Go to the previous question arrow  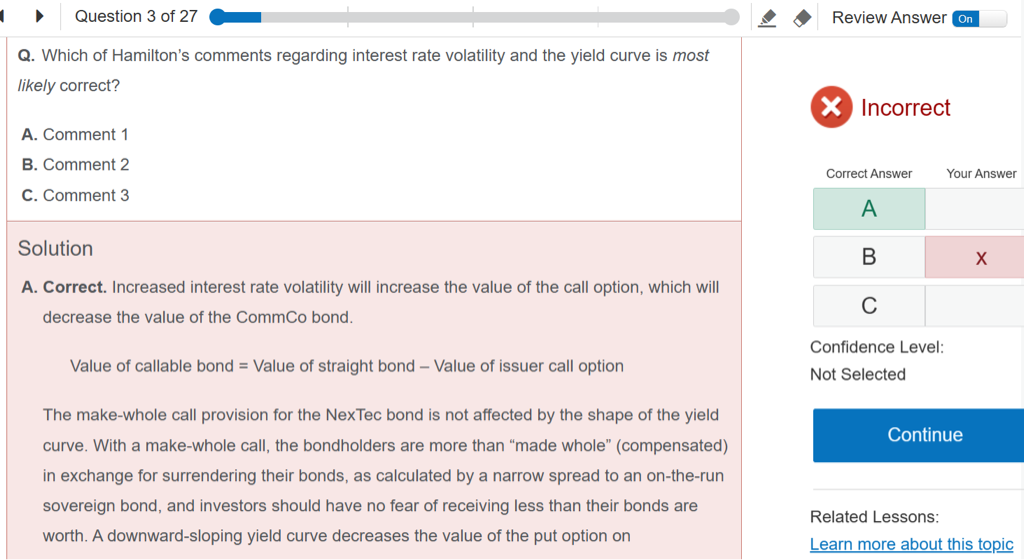coord(4,17)
